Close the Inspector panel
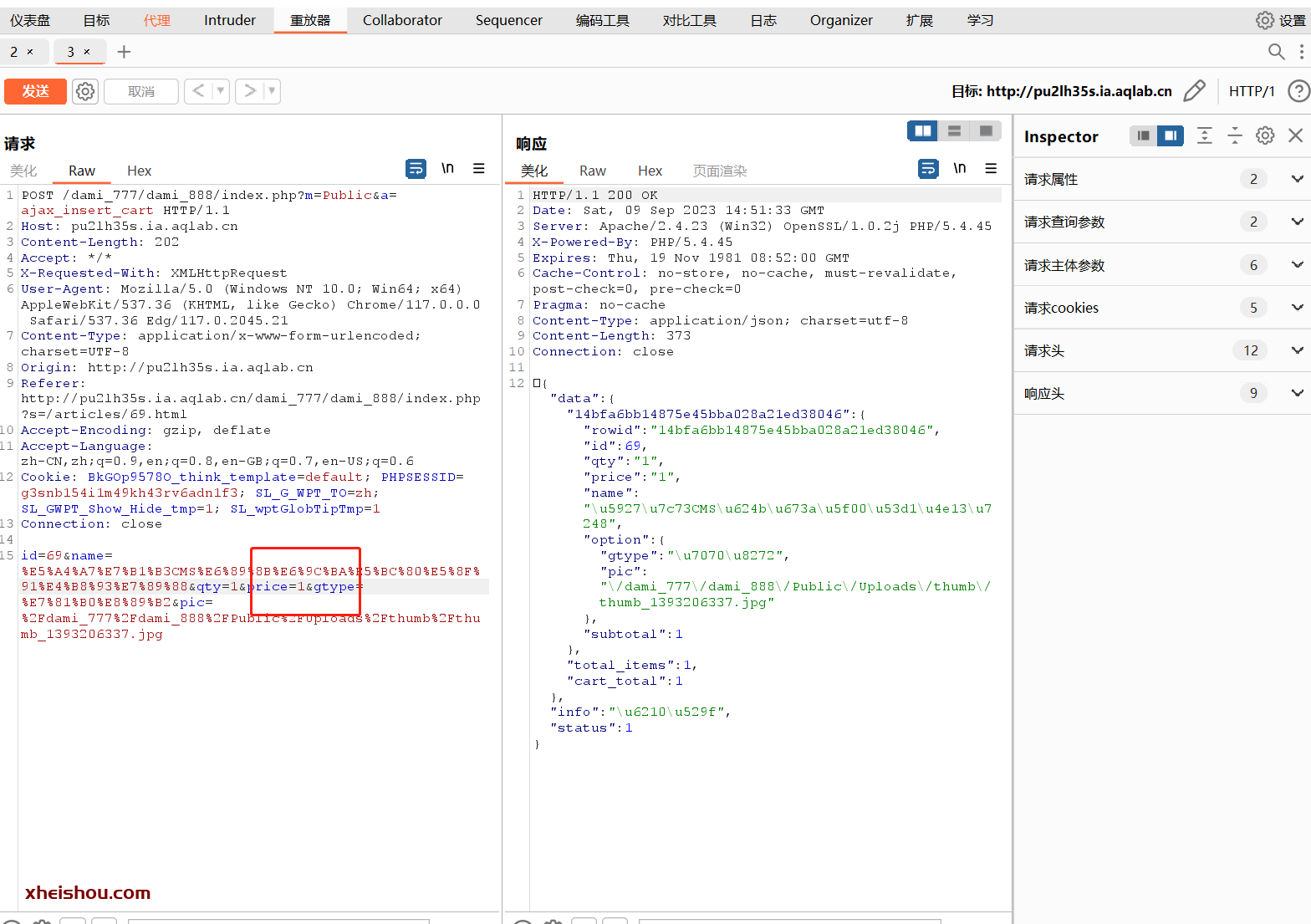The image size is (1311, 924). click(1296, 135)
